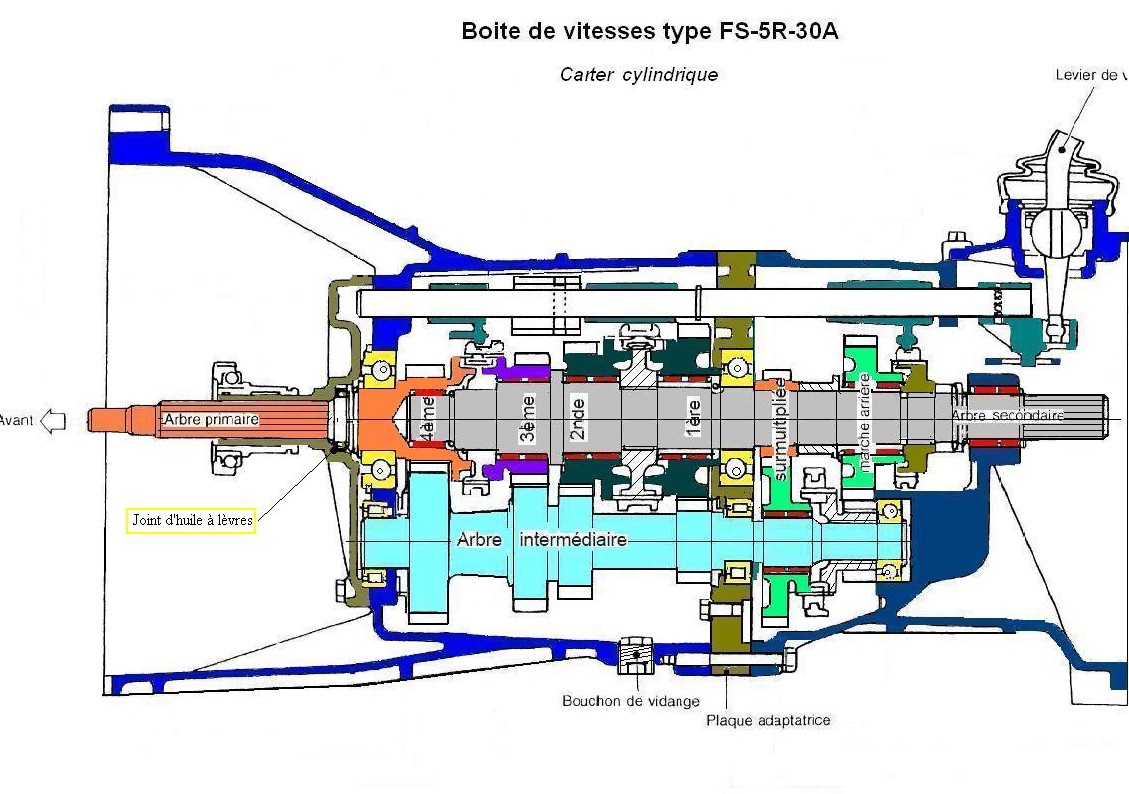Screen dimensions: 1129x794
Task: Click the 'surmultipliée' gear label
Action: (x=779, y=429)
